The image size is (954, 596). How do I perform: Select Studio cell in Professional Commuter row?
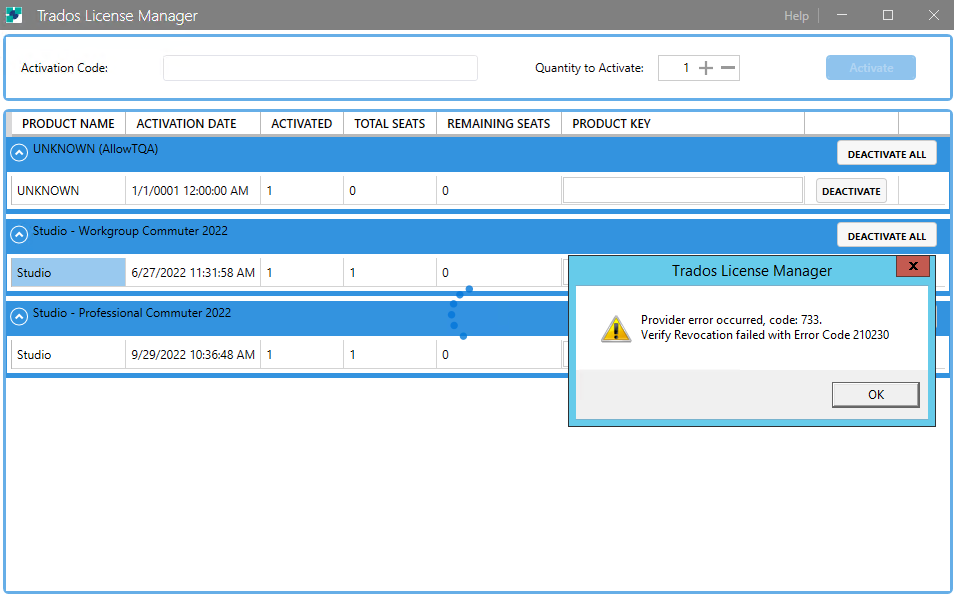click(68, 355)
